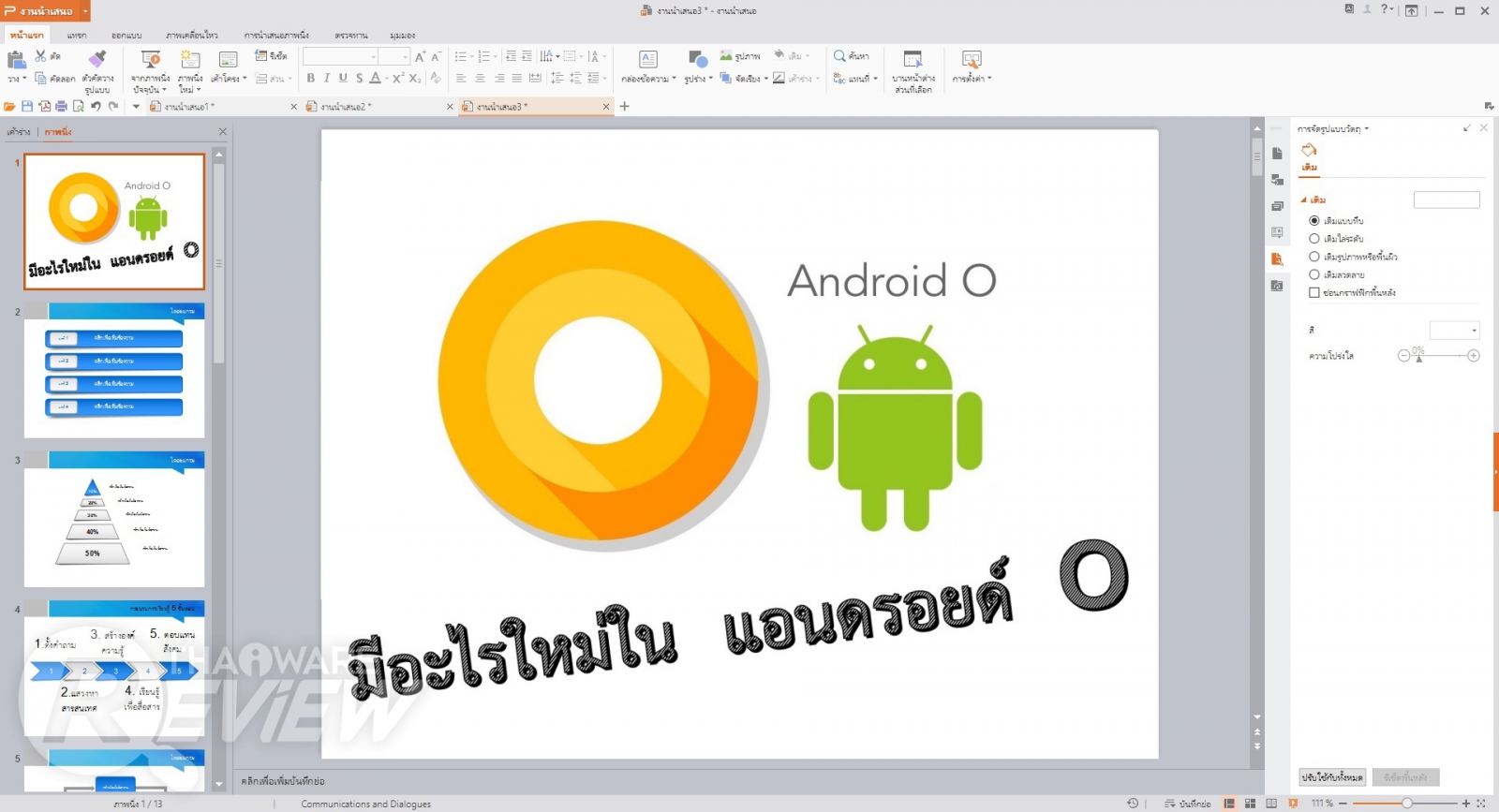Viewport: 1499px width, 812px height.
Task: Open the Review (ตรวจทาน) tab
Action: [351, 36]
